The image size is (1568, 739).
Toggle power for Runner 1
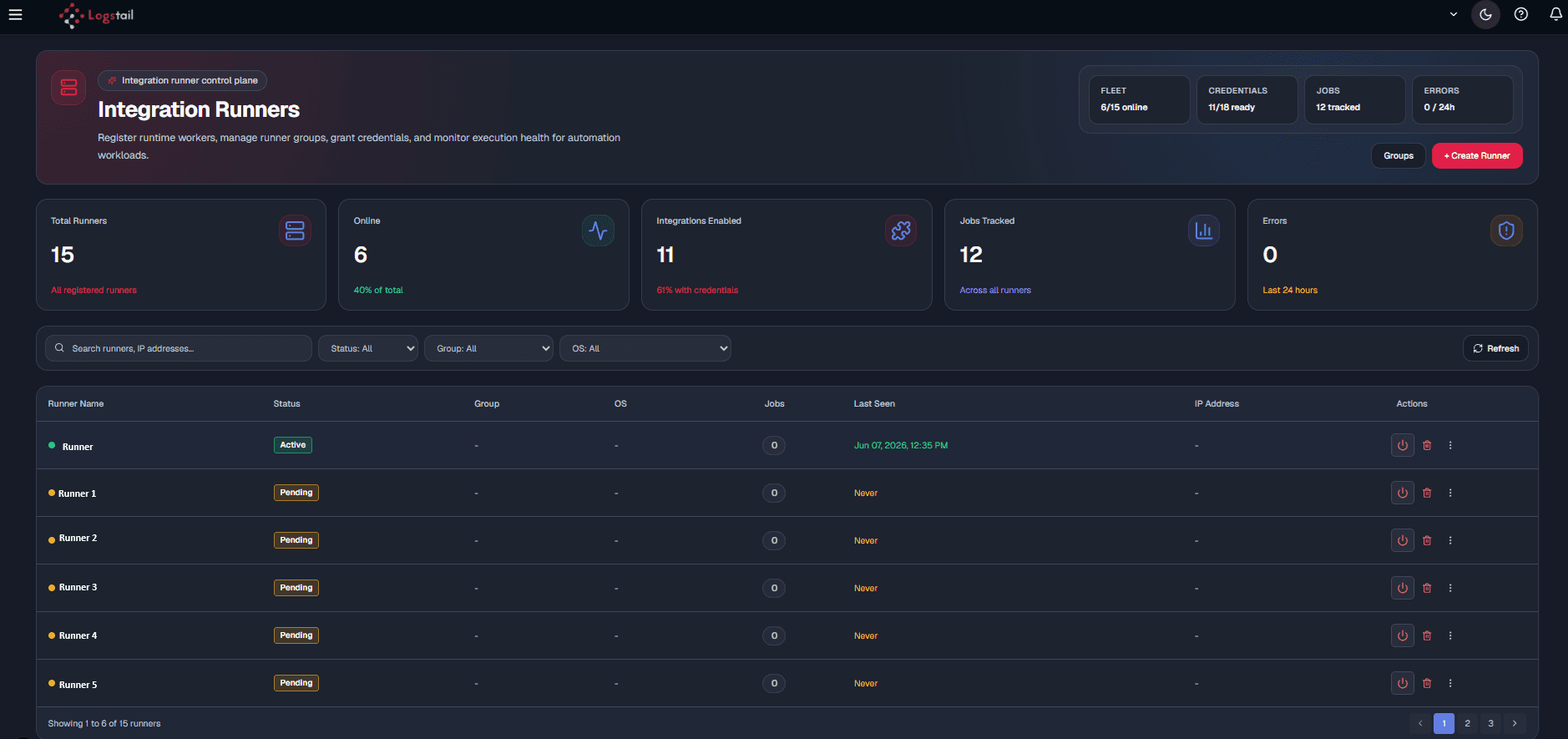point(1403,493)
